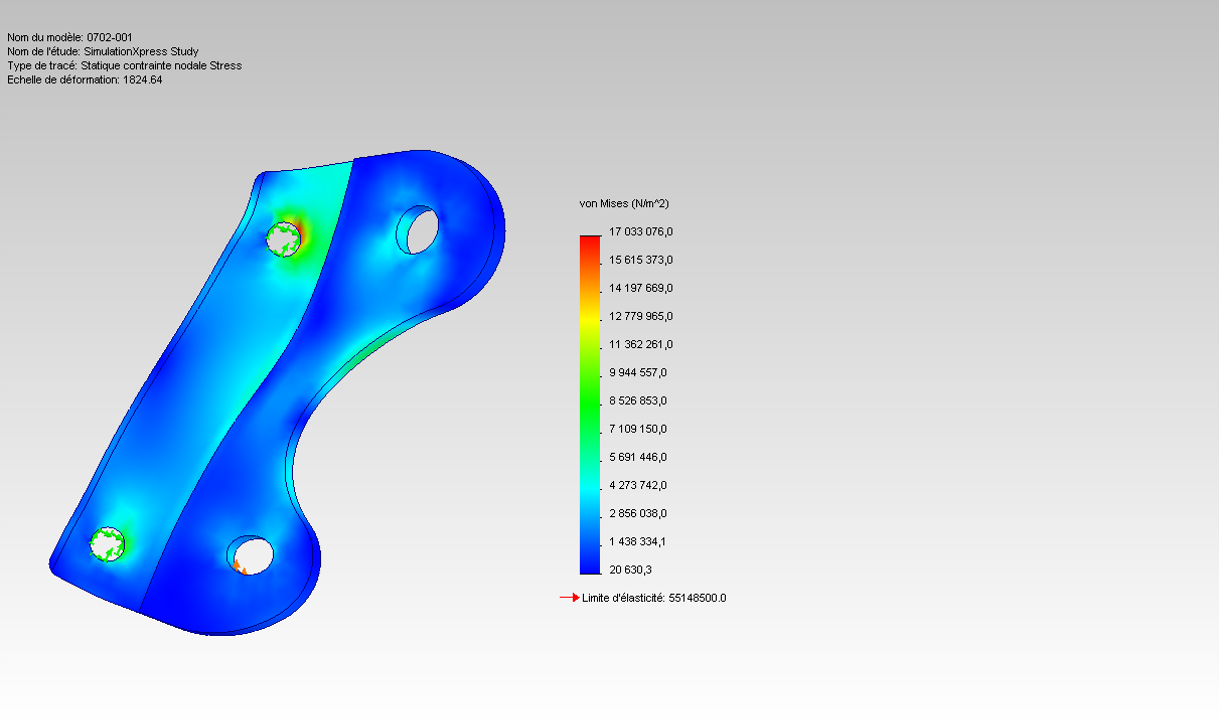Select the green fixture arrows in upper-left hole
Viewport: 1219px width, 726px height.
pyautogui.click(x=283, y=238)
